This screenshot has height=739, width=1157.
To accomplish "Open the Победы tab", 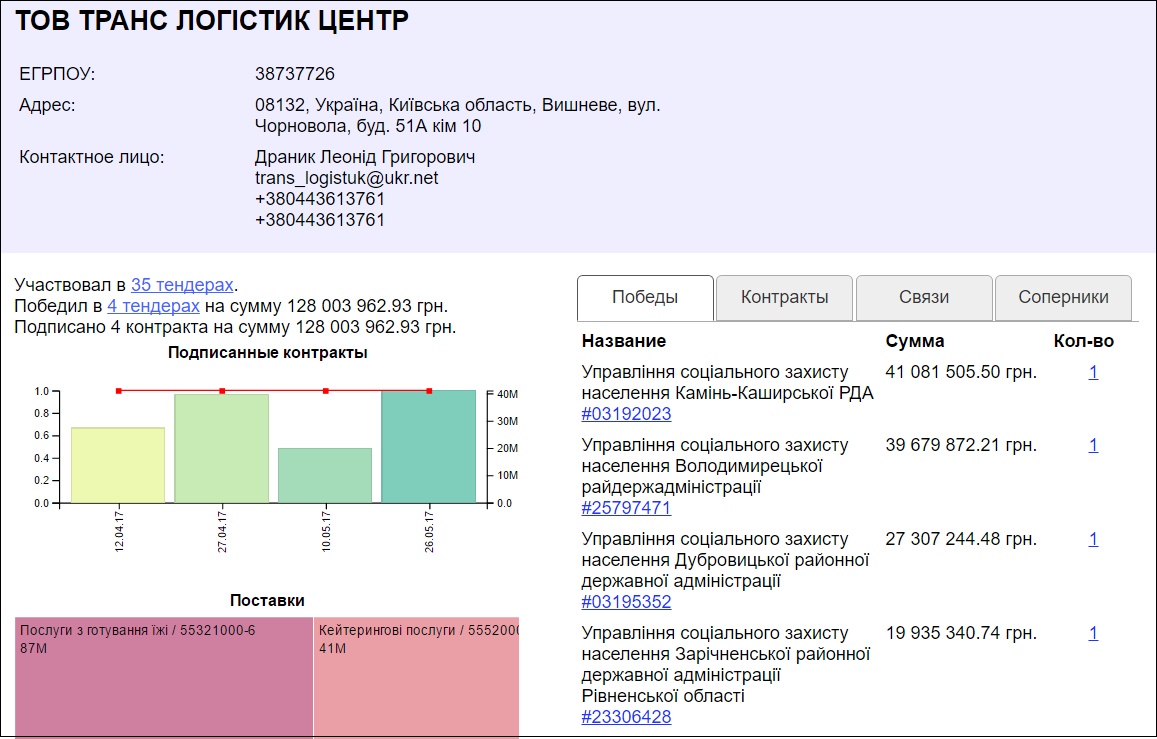I will [645, 297].
